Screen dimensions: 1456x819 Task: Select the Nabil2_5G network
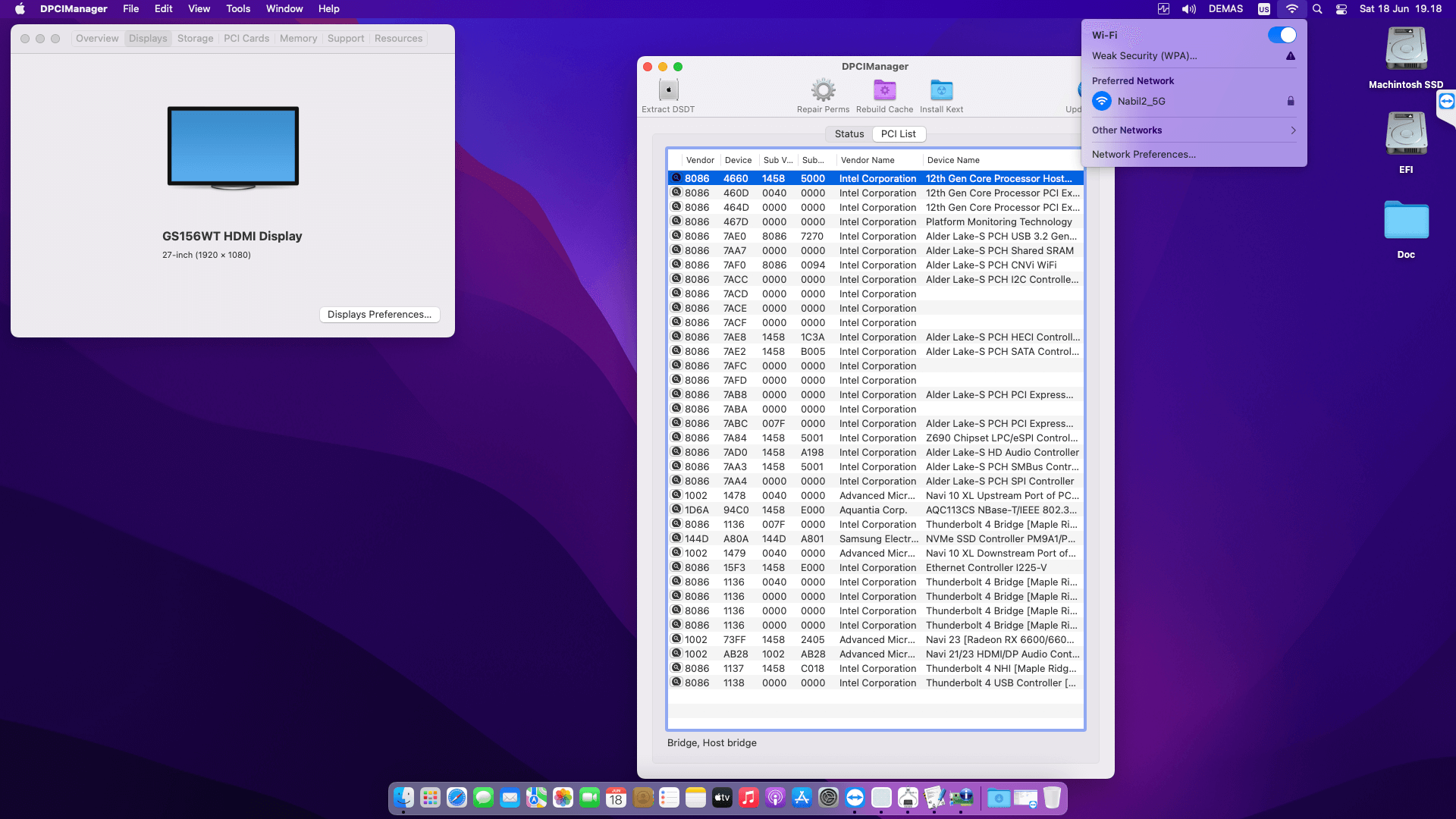(1194, 101)
